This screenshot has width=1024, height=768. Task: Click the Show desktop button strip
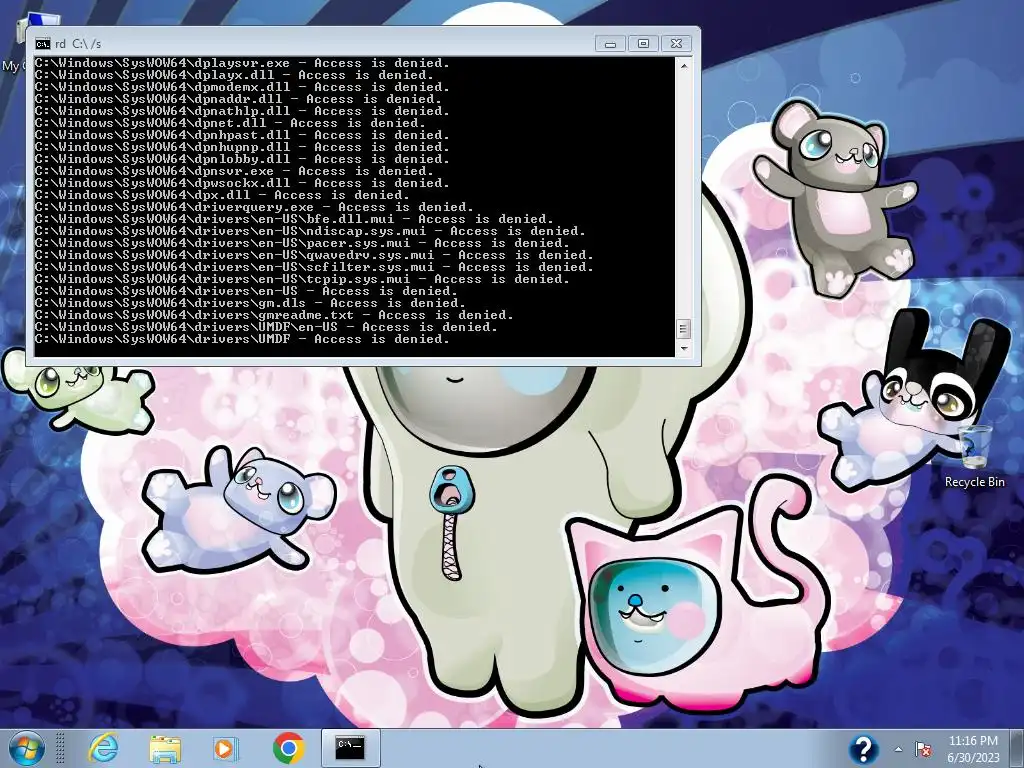(x=1019, y=748)
